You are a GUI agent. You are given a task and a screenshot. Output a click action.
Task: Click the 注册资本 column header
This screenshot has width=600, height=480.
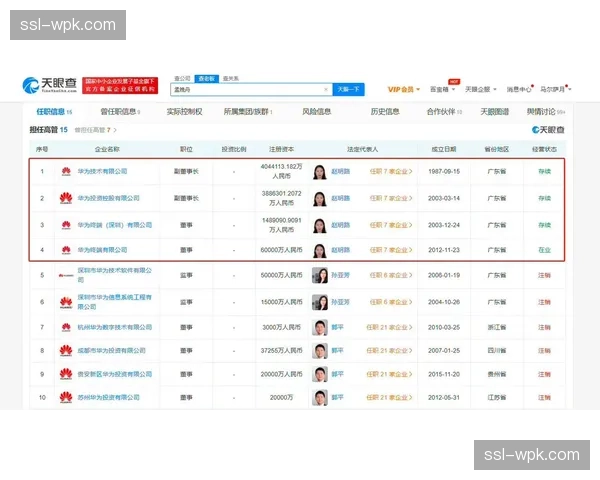281,149
